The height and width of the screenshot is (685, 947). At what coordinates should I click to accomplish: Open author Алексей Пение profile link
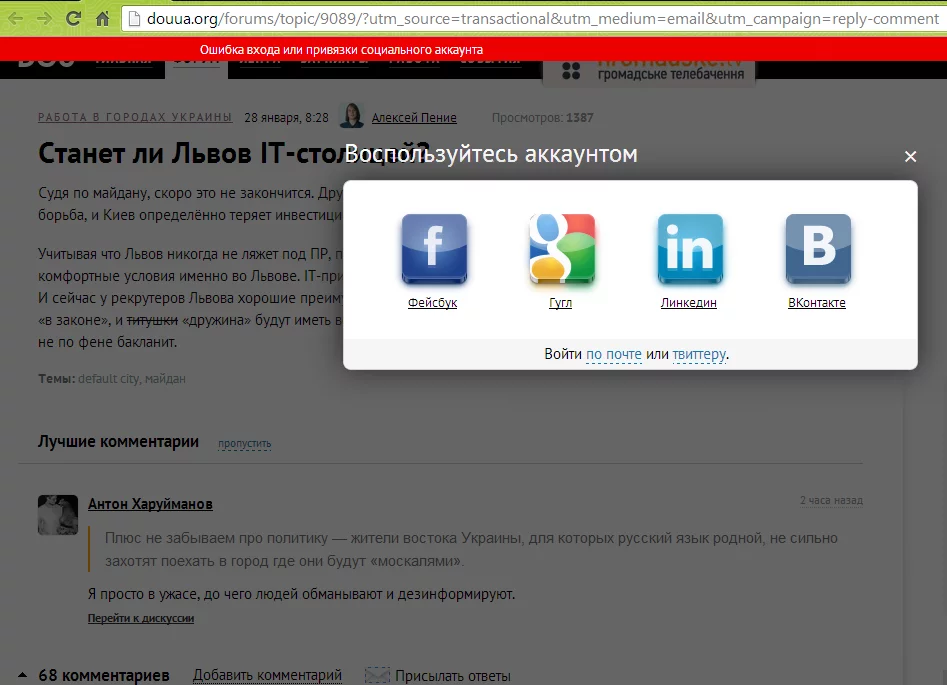pos(414,118)
